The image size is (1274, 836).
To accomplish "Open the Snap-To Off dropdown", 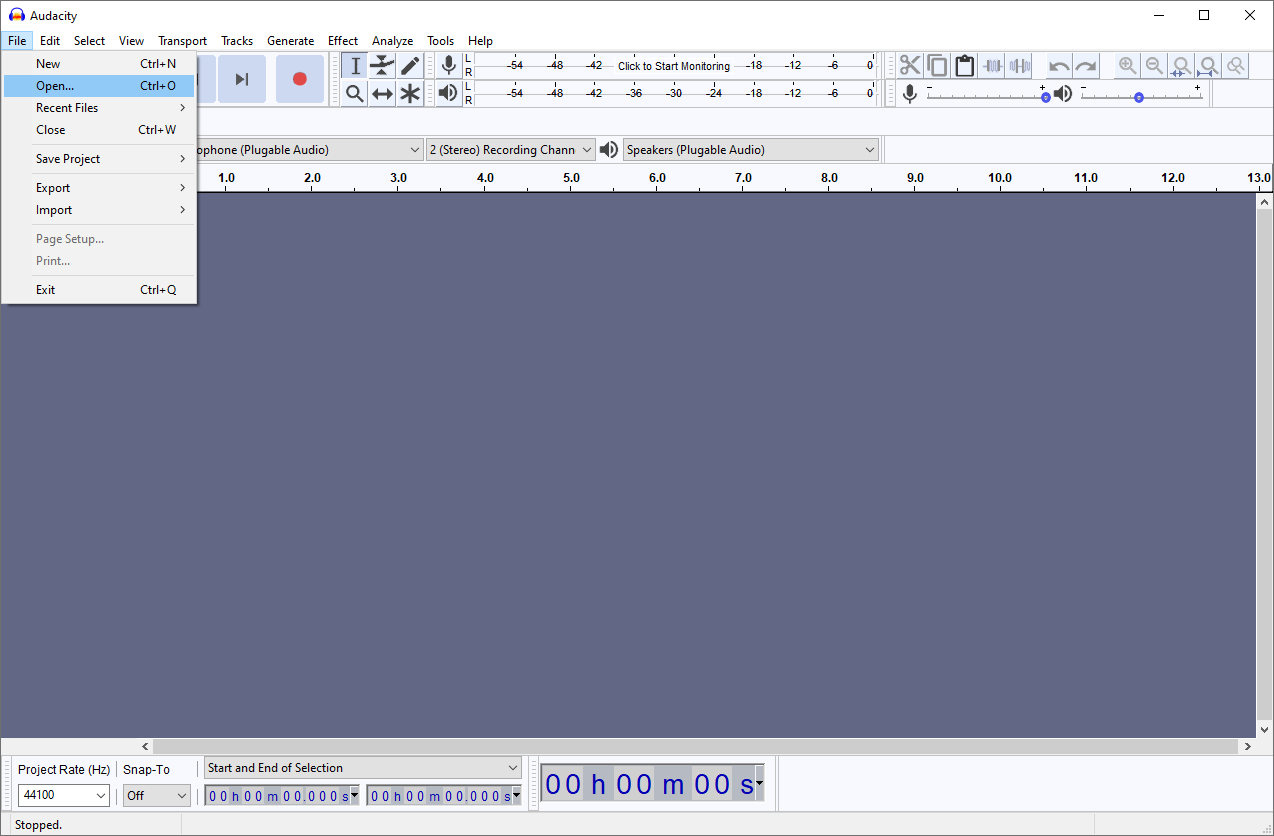I will tap(157, 796).
